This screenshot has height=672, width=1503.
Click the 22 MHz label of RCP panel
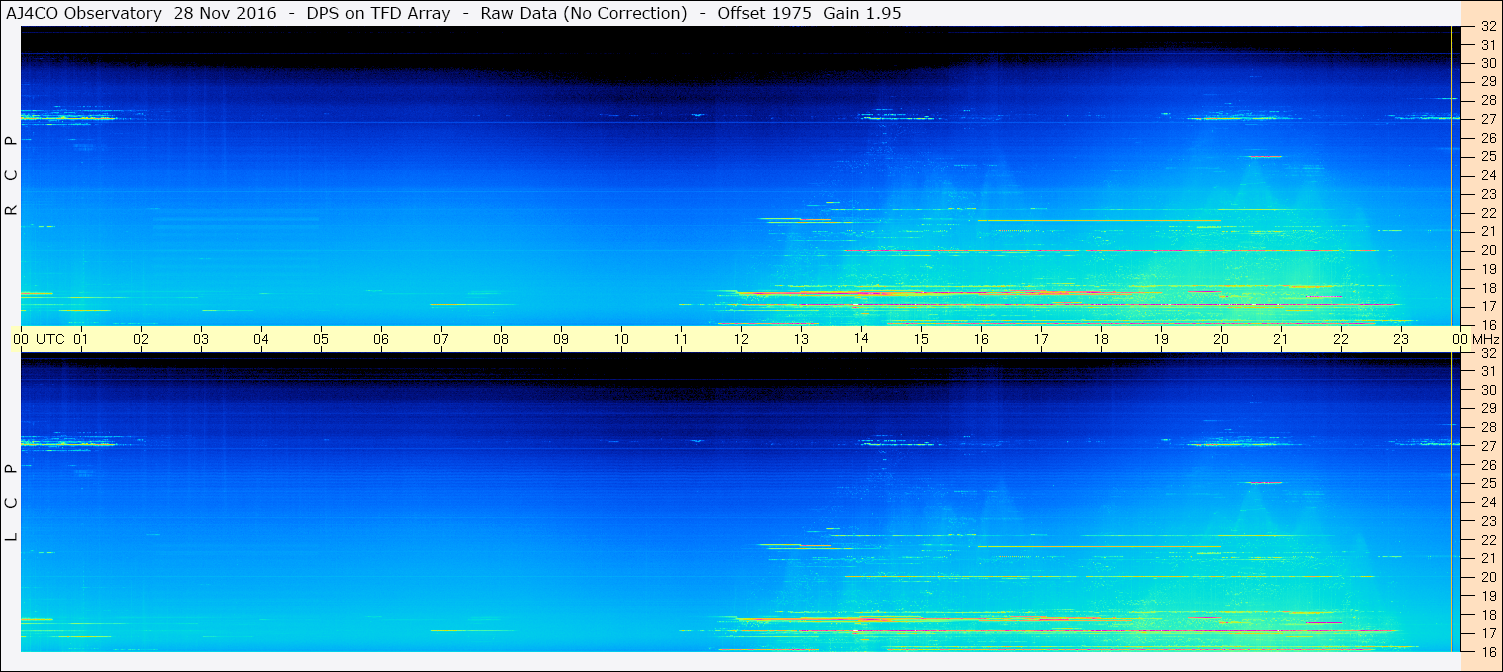pyautogui.click(x=1488, y=212)
